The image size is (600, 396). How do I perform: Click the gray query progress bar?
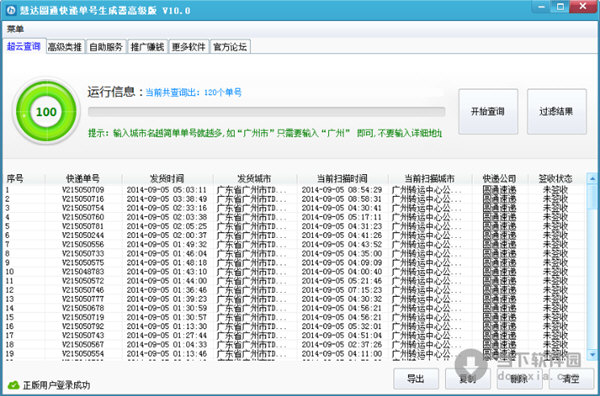tap(266, 112)
